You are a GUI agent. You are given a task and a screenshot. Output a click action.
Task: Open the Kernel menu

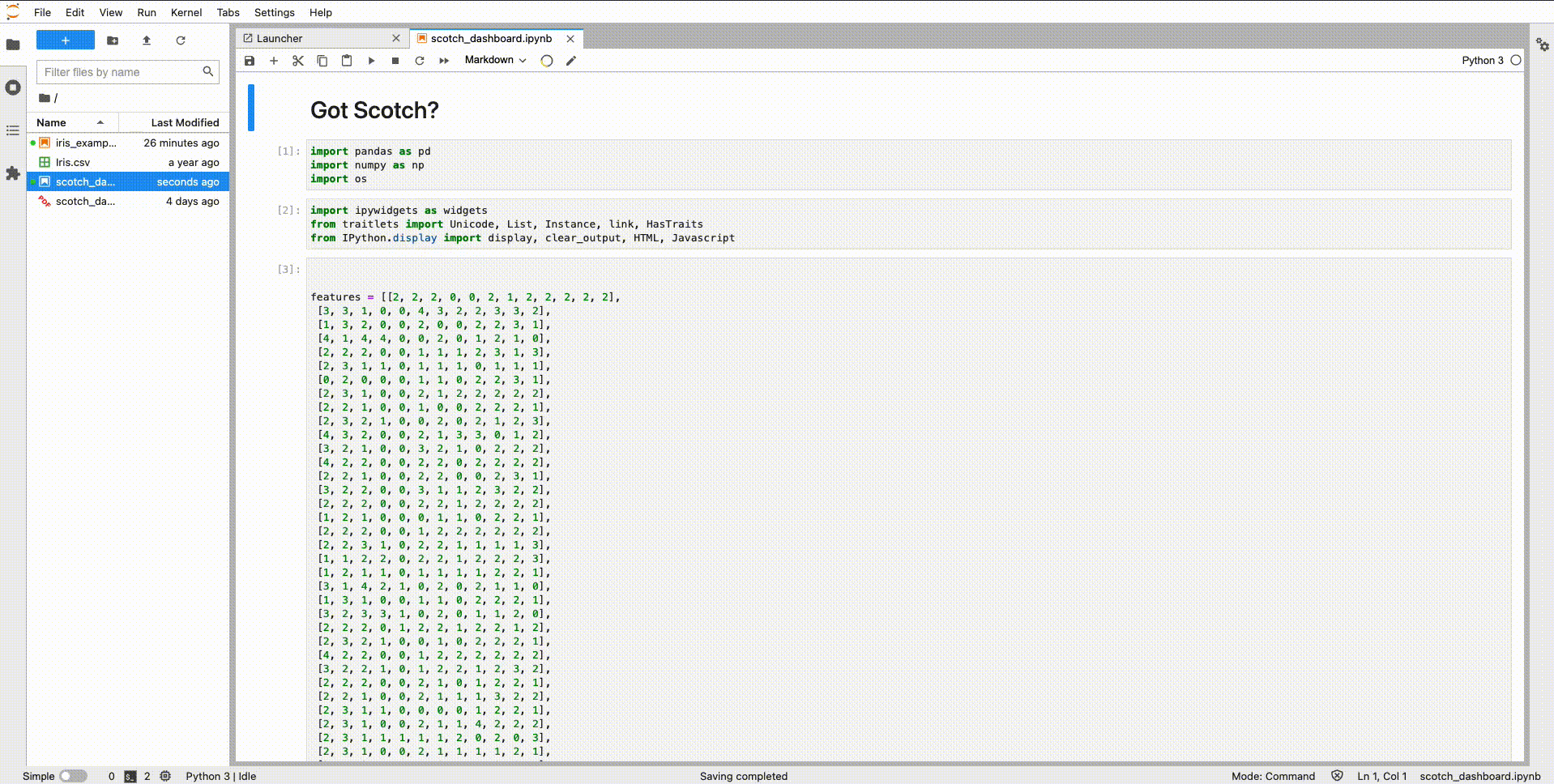click(x=186, y=12)
